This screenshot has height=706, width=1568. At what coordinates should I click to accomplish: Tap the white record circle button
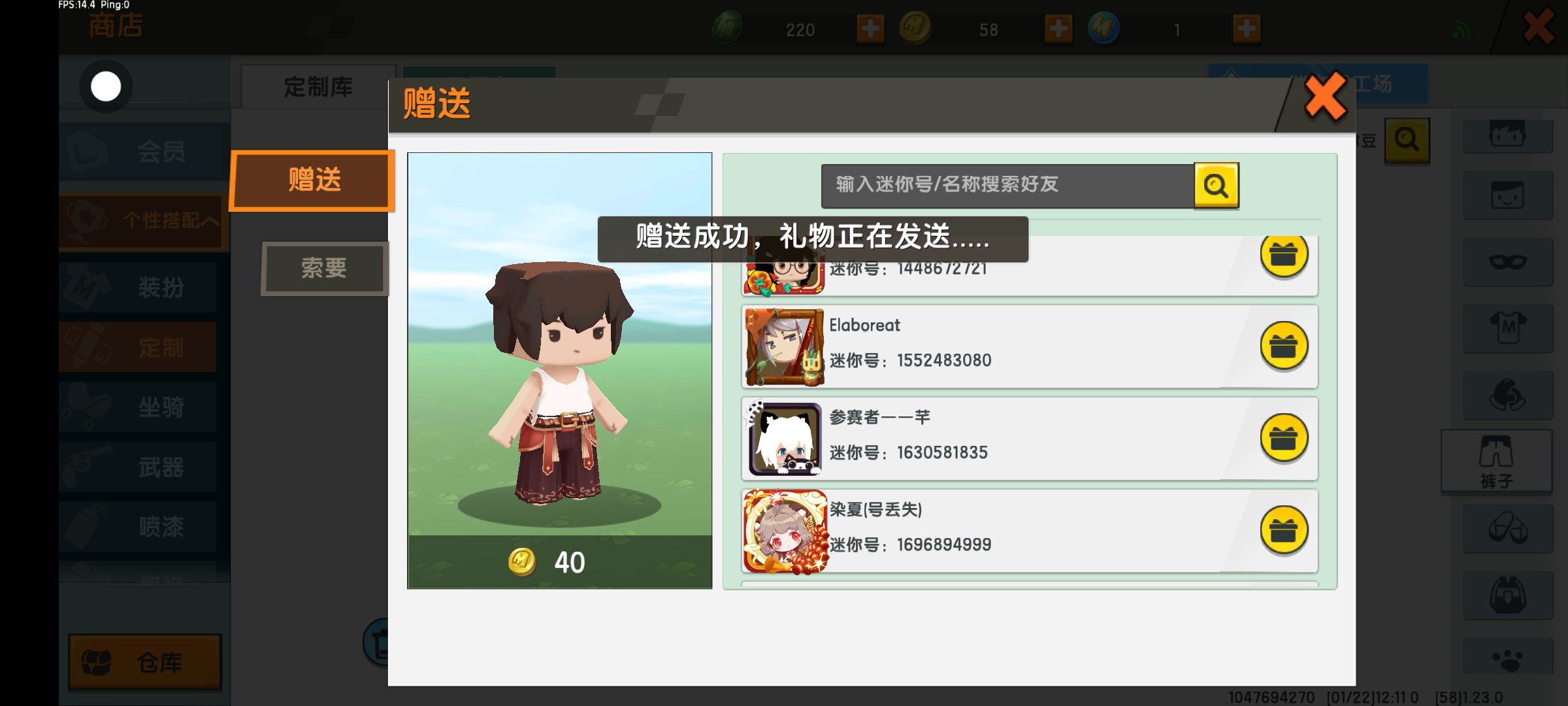point(106,86)
